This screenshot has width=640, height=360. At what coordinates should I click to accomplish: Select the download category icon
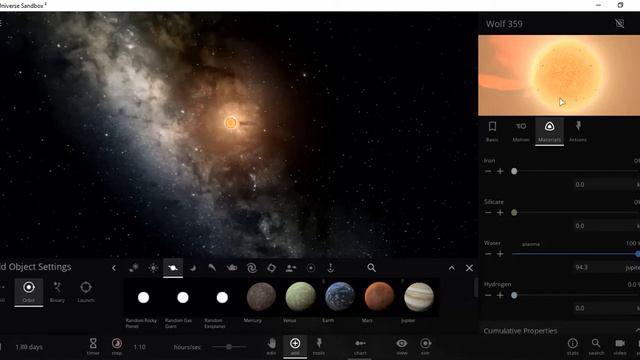(x=331, y=268)
